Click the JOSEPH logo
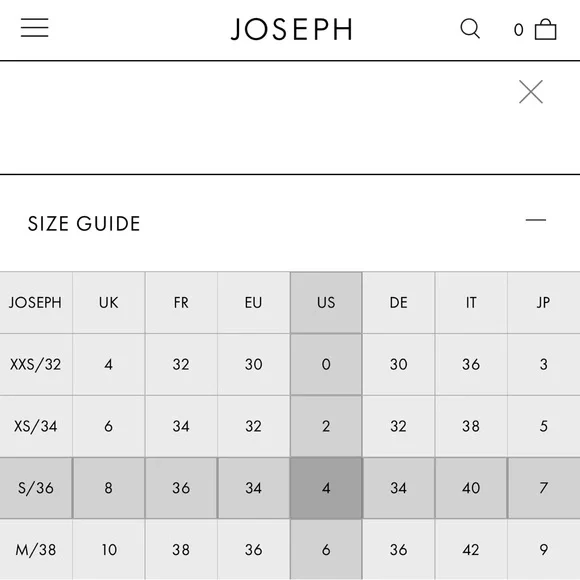Viewport: 580px width, 580px height. [x=291, y=29]
